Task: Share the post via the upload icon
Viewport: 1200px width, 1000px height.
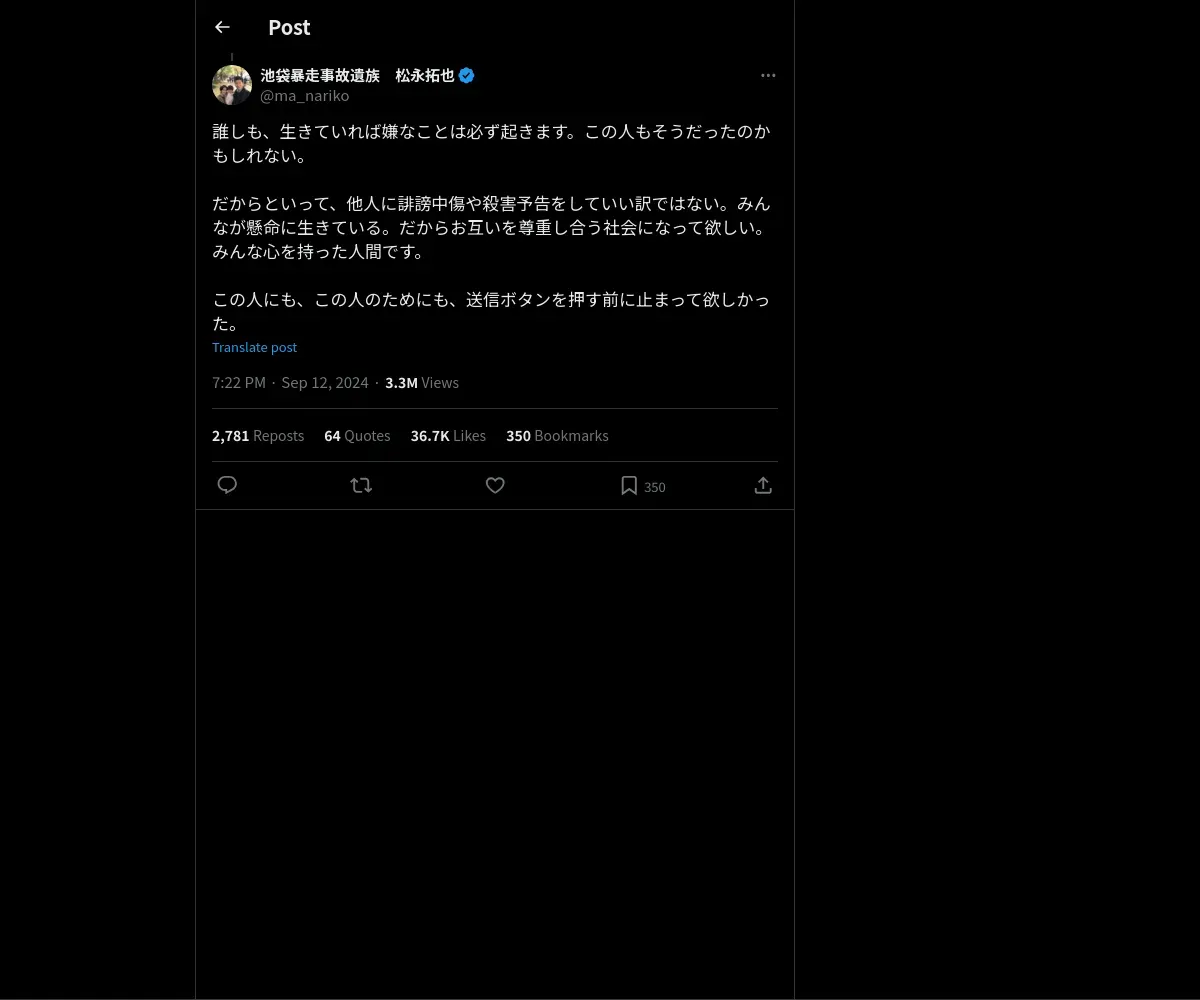Action: (763, 485)
